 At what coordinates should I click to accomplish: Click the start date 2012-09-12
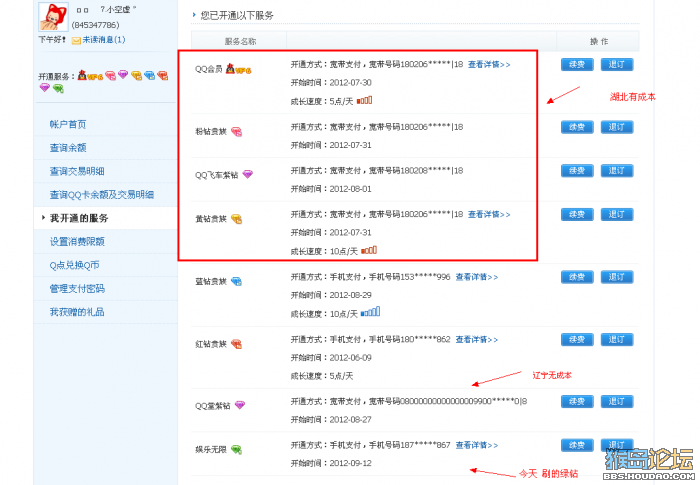point(350,463)
